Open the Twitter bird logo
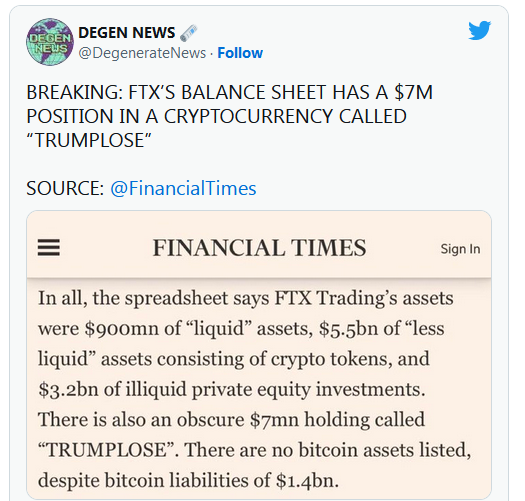The width and height of the screenshot is (525, 501). pyautogui.click(x=479, y=30)
